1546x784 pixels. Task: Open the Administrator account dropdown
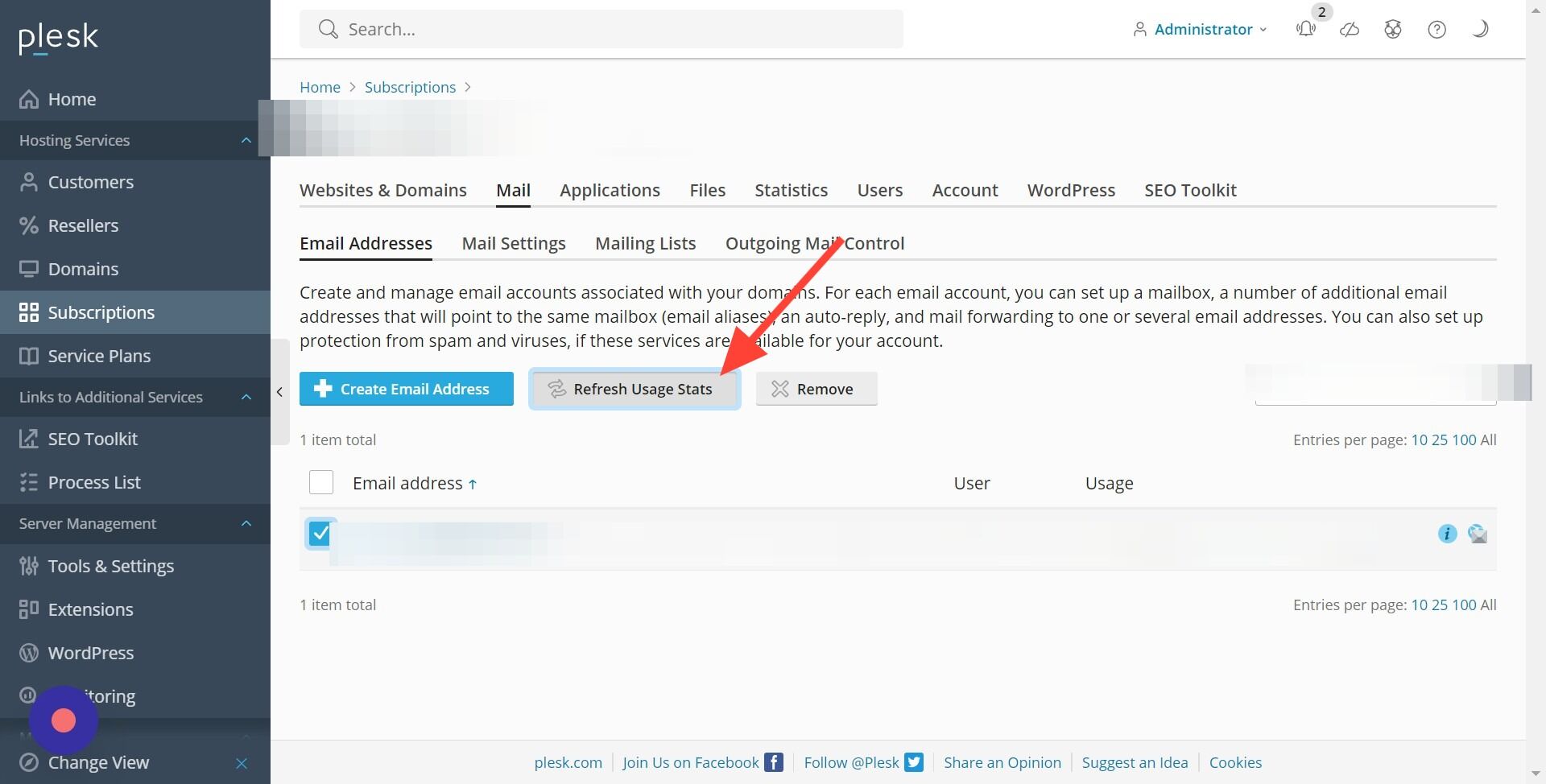point(1201,30)
